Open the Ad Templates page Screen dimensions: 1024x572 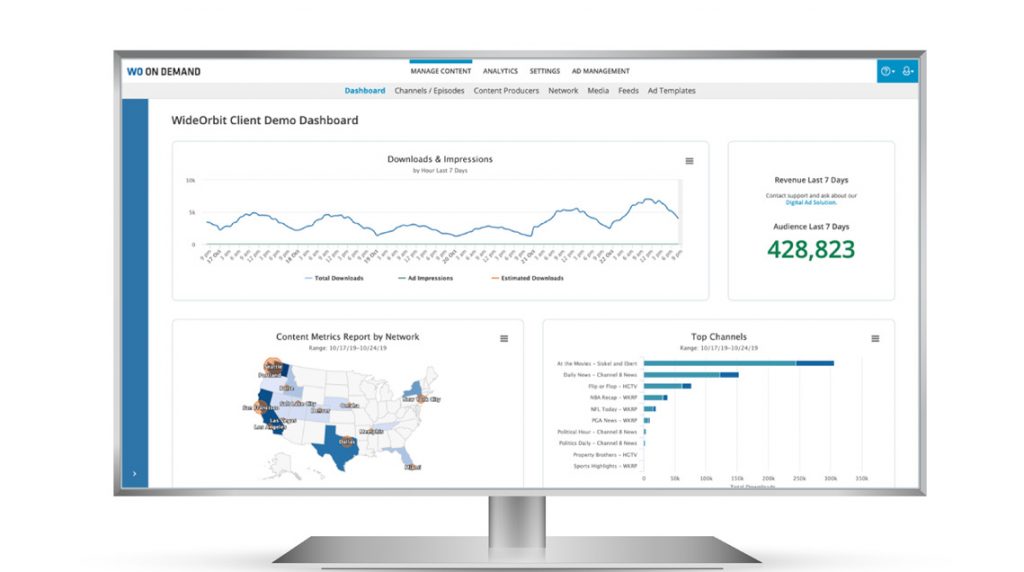point(671,91)
